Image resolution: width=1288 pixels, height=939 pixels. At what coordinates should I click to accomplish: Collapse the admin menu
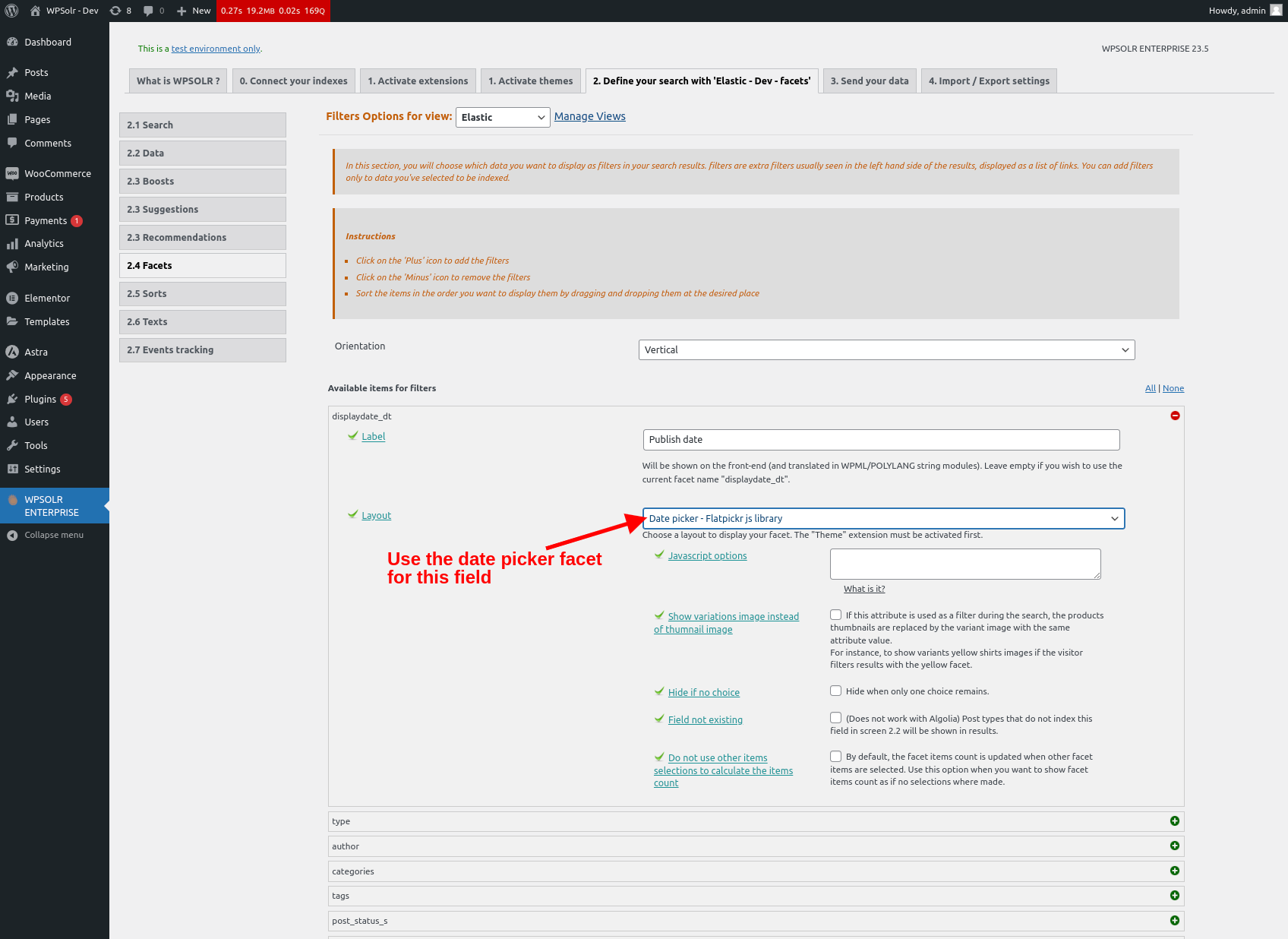click(55, 535)
